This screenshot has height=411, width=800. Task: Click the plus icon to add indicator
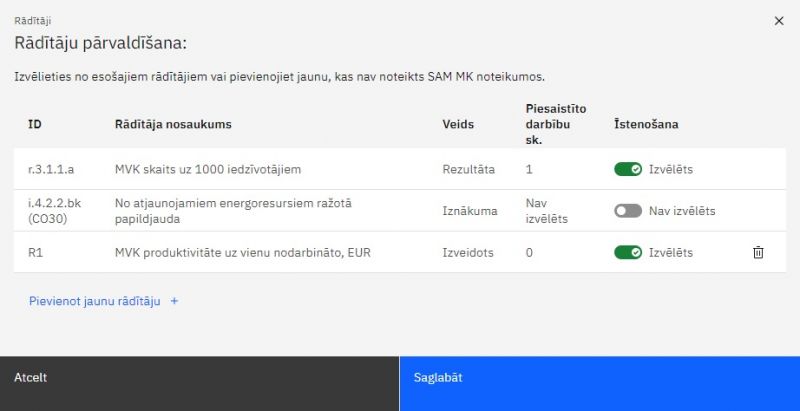coord(174,300)
